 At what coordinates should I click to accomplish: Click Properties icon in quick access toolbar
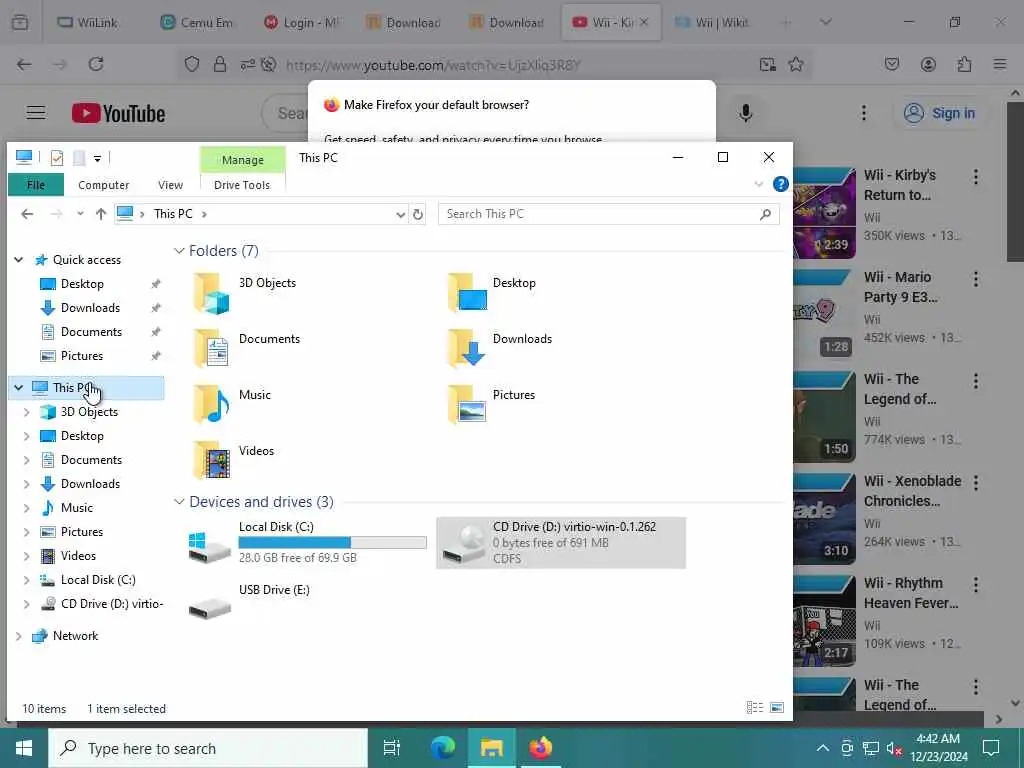(57, 157)
